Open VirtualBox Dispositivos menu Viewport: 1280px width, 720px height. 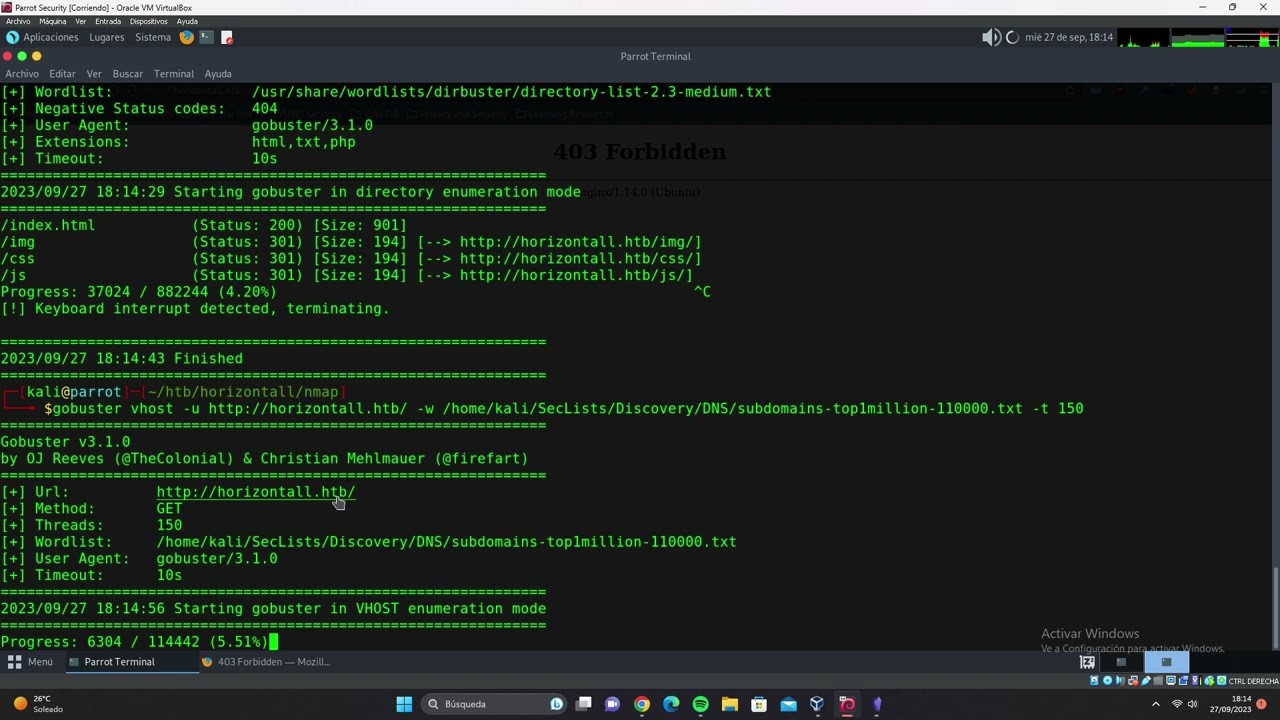pyautogui.click(x=149, y=21)
